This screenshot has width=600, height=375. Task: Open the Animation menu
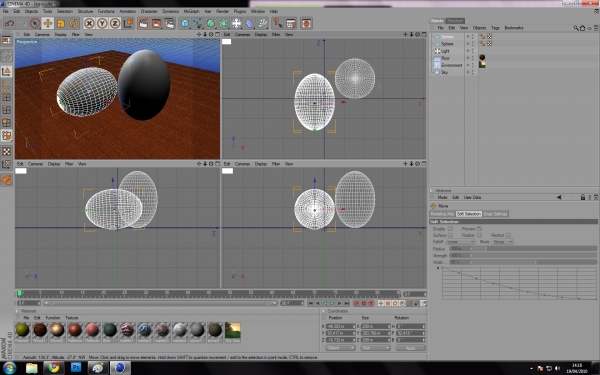coord(128,11)
